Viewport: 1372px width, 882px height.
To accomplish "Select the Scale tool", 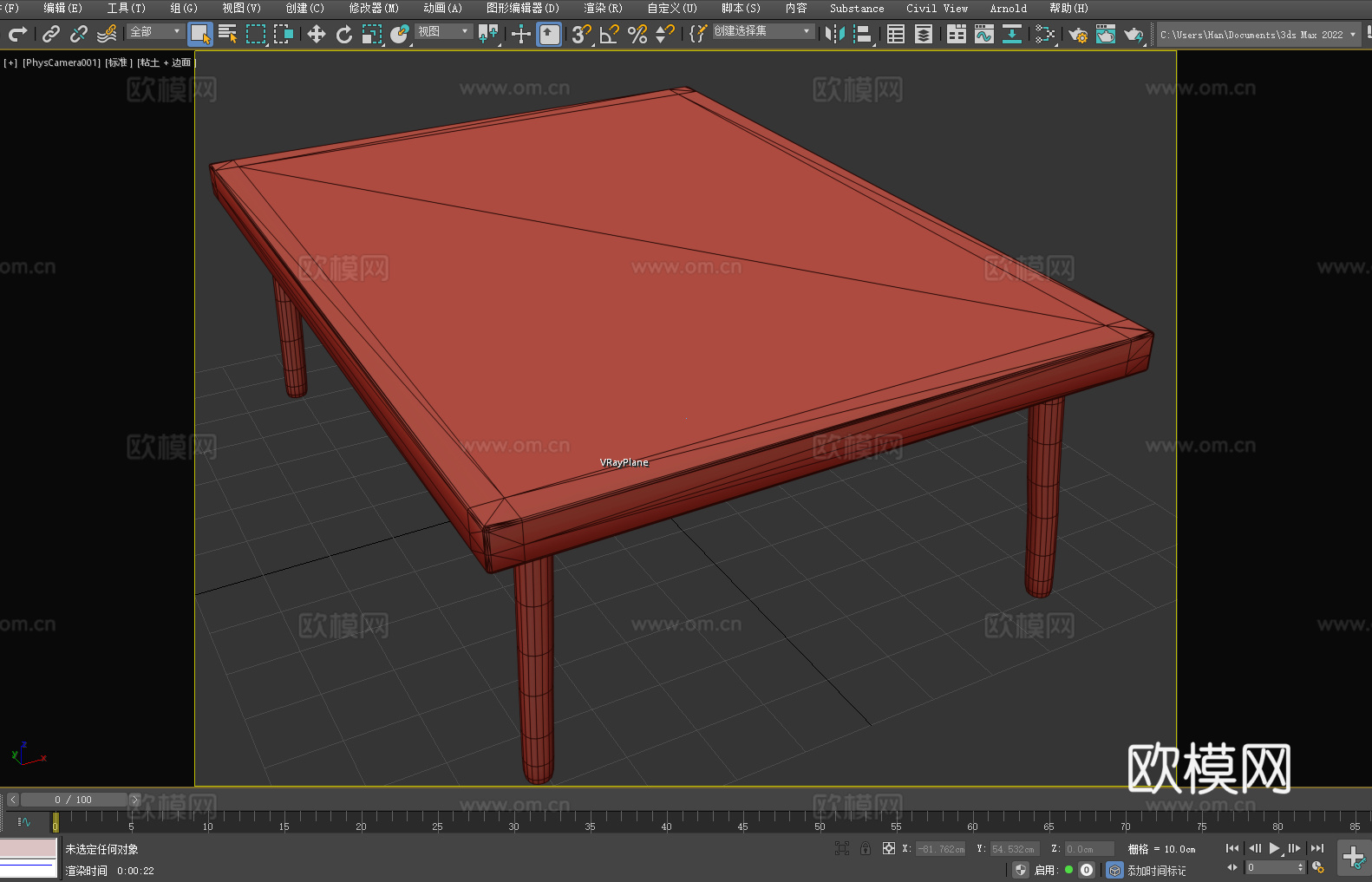I will 372,34.
